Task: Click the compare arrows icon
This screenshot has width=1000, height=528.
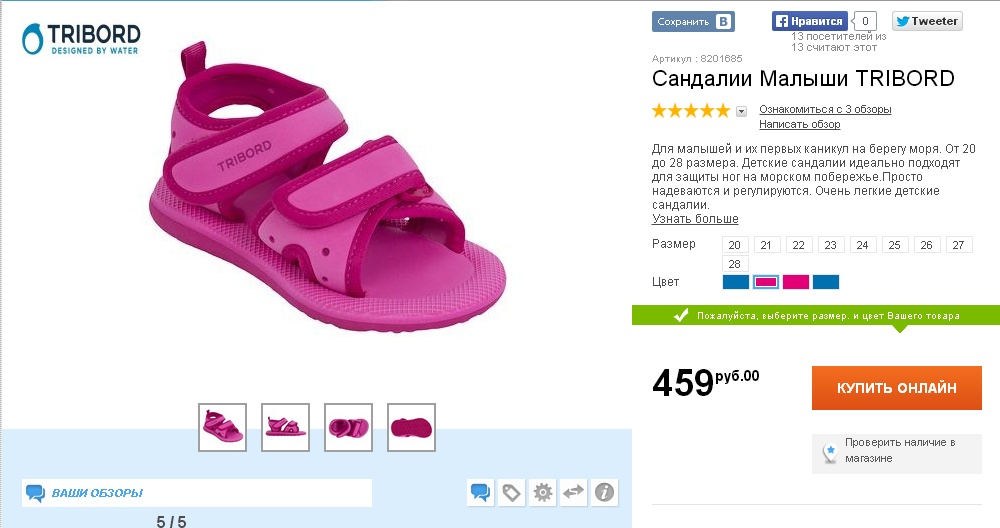Action: pos(574,492)
